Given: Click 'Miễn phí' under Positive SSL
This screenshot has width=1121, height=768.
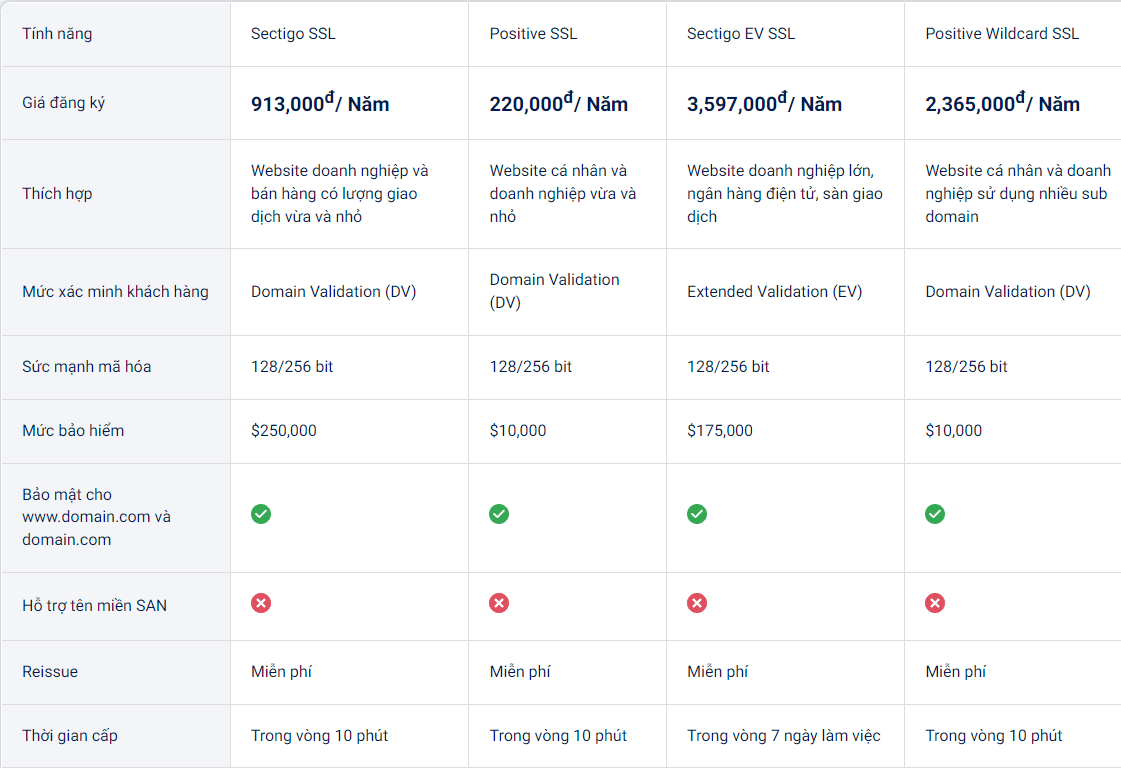Looking at the screenshot, I should (x=520, y=671).
